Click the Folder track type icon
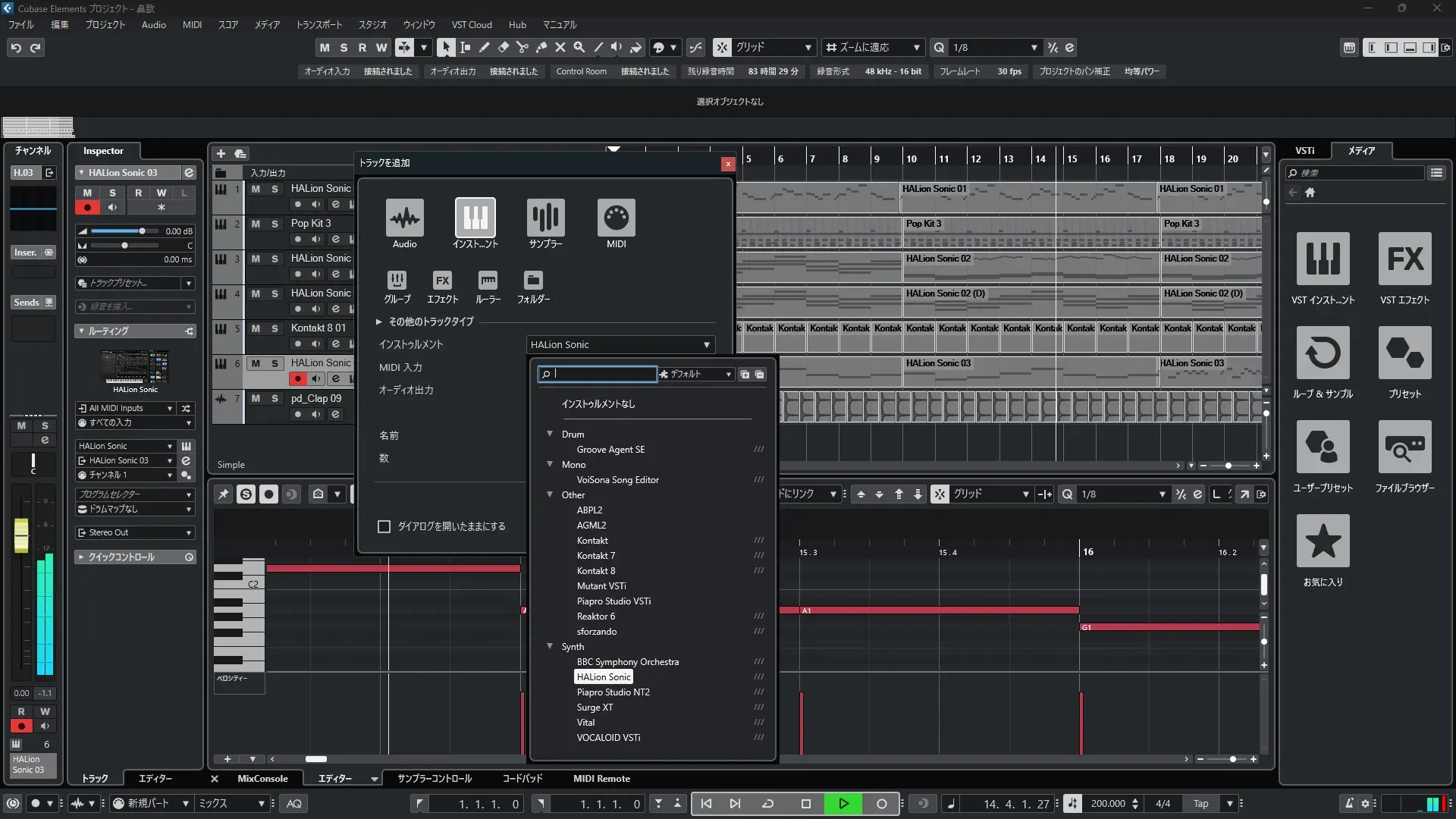Image resolution: width=1456 pixels, height=819 pixels. (x=533, y=281)
